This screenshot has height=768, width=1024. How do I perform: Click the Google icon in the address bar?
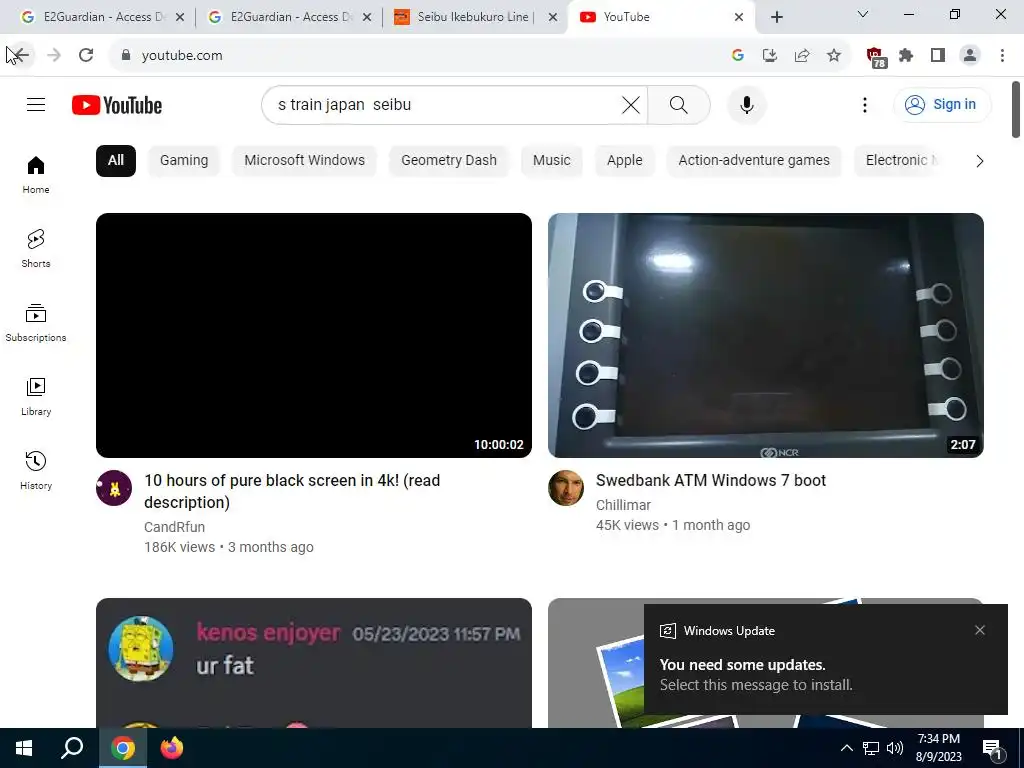[x=738, y=56]
